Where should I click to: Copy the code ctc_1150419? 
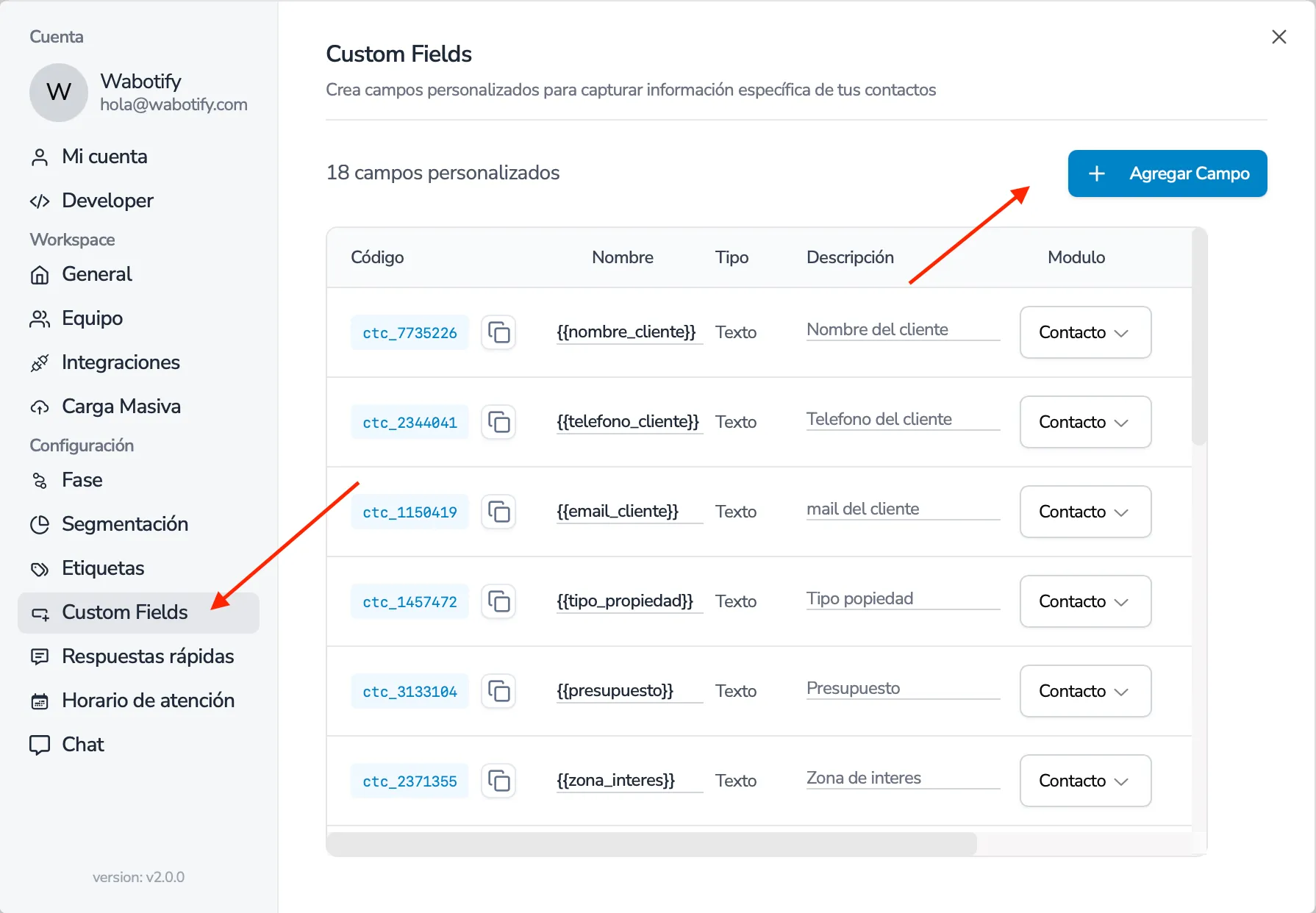tap(499, 512)
